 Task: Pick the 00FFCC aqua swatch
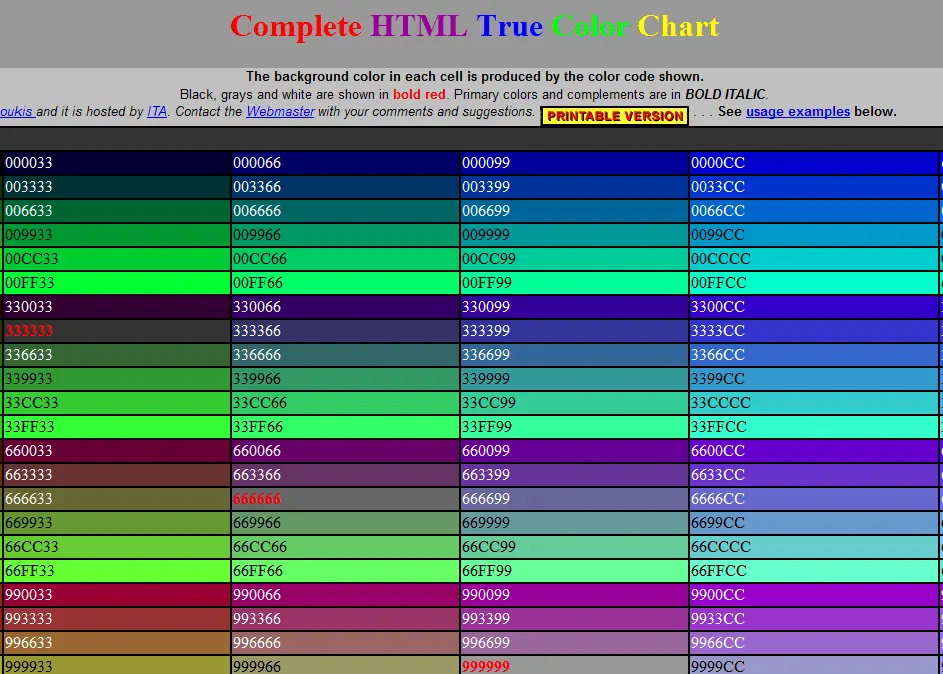pyautogui.click(x=813, y=283)
